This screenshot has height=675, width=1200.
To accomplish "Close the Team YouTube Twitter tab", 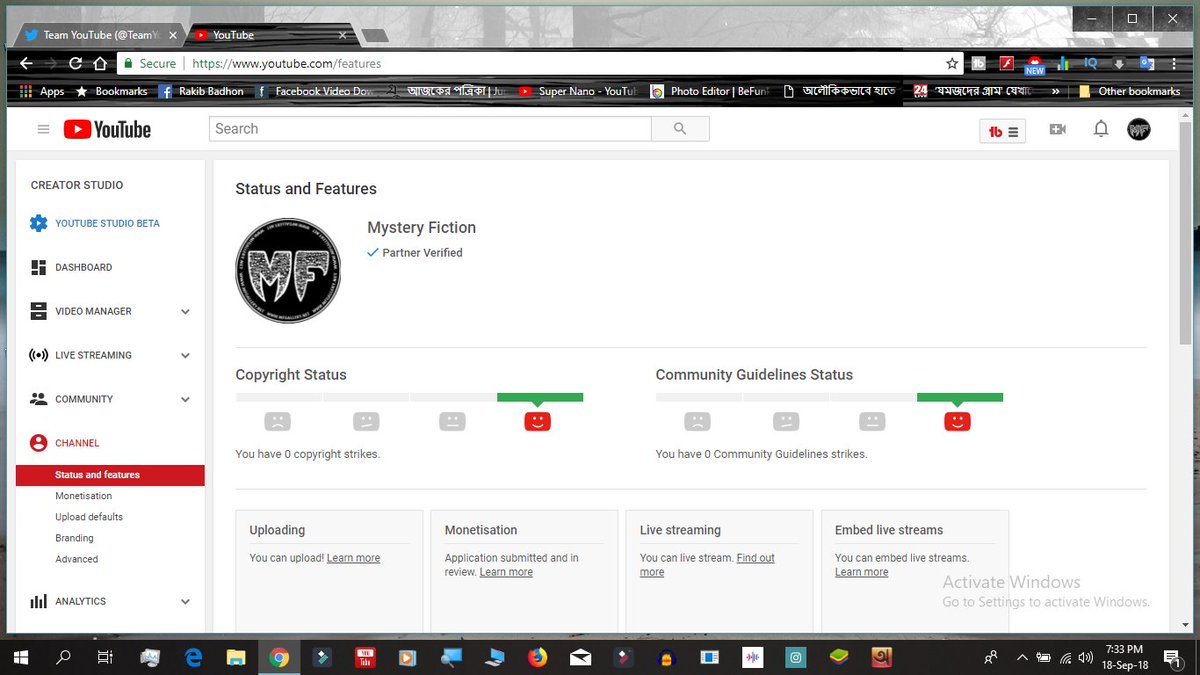I will pos(172,35).
